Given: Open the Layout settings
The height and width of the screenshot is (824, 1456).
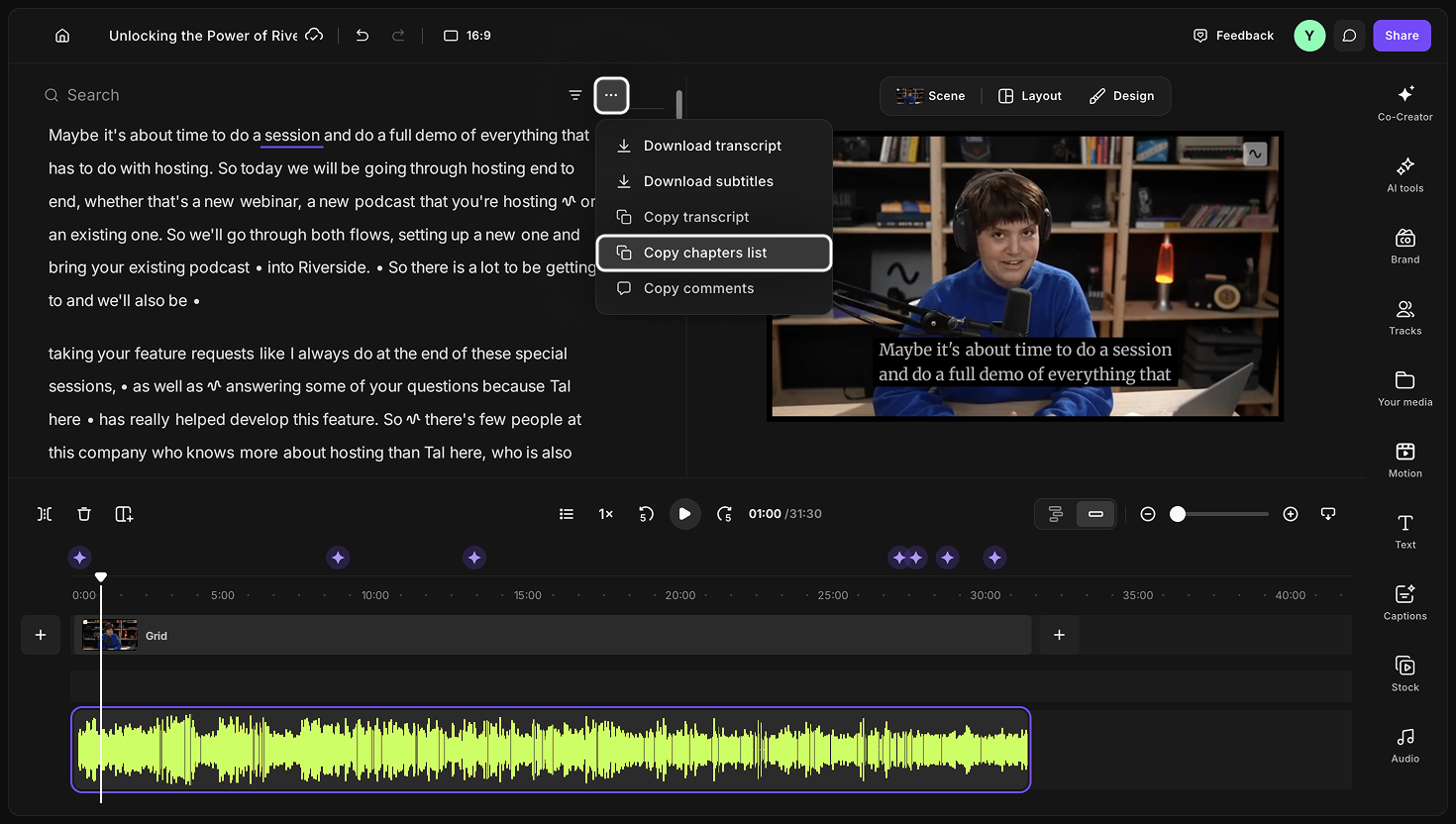Looking at the screenshot, I should point(1030,96).
